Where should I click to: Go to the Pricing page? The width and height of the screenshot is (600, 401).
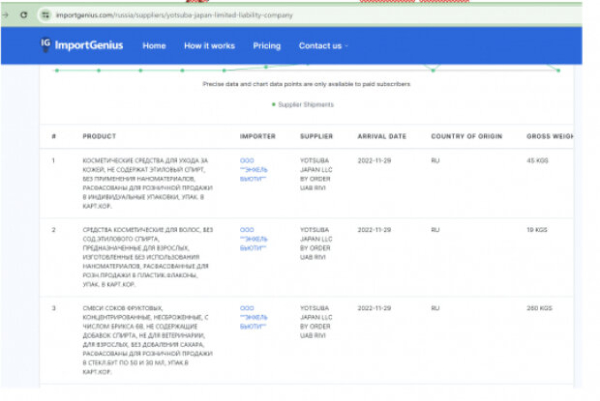tap(267, 46)
